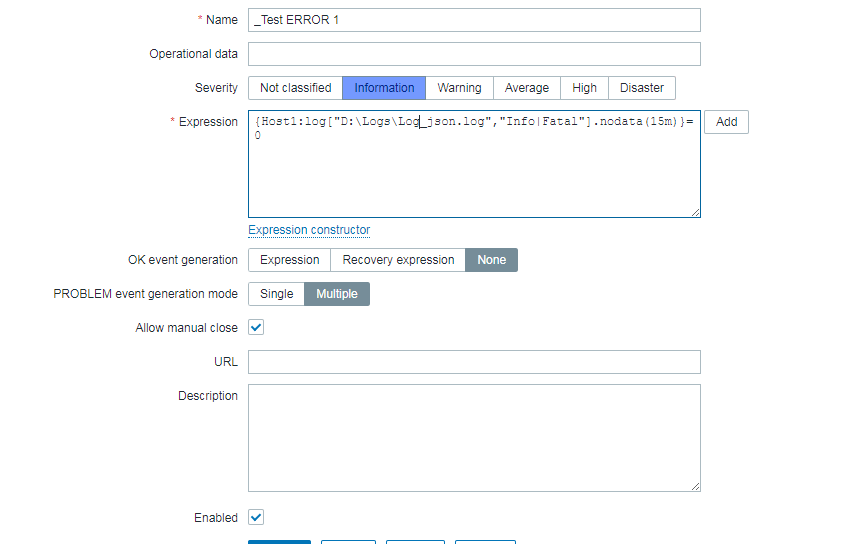Focus the Operational data field
846x544 pixels.
474,54
